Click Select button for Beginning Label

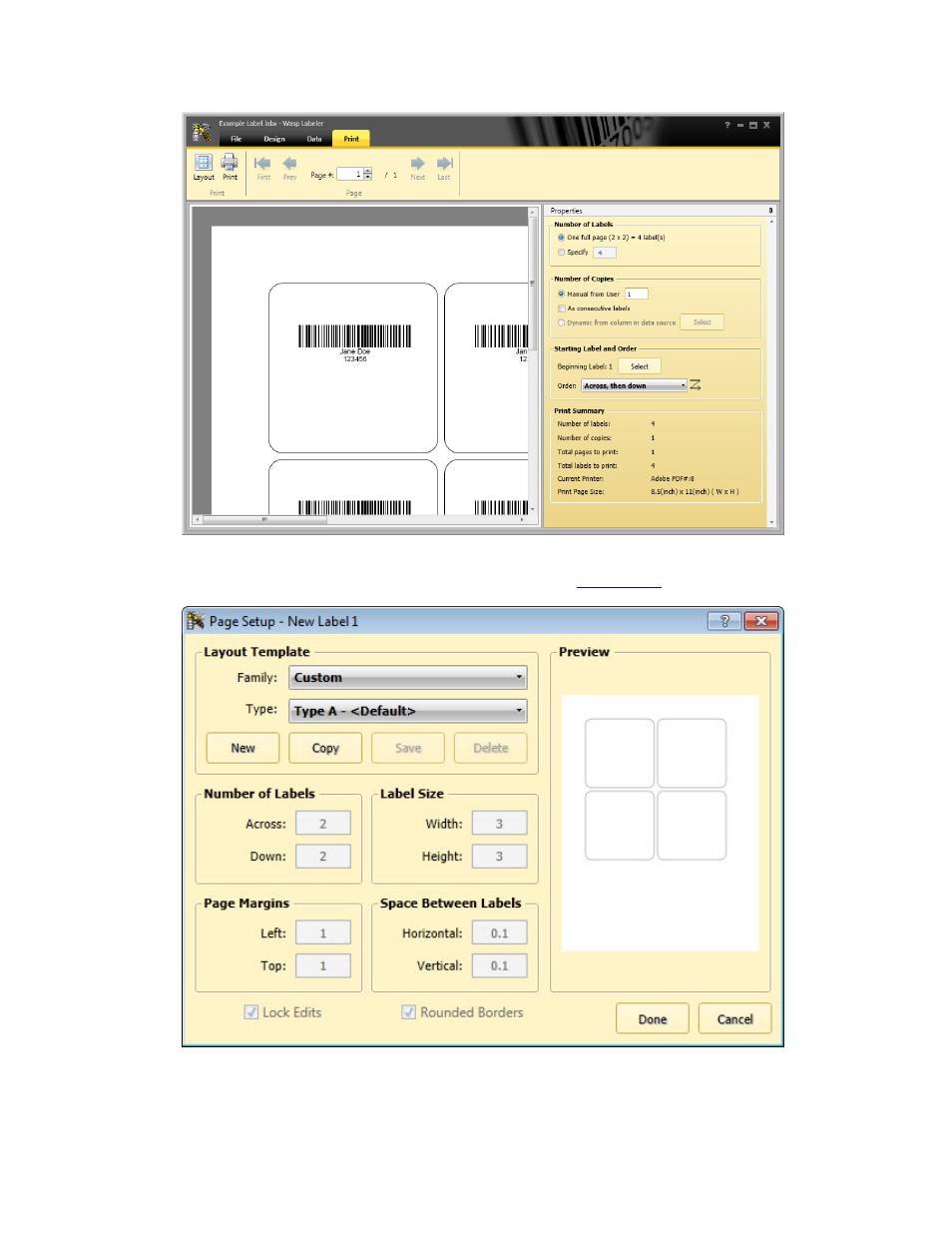coord(640,366)
